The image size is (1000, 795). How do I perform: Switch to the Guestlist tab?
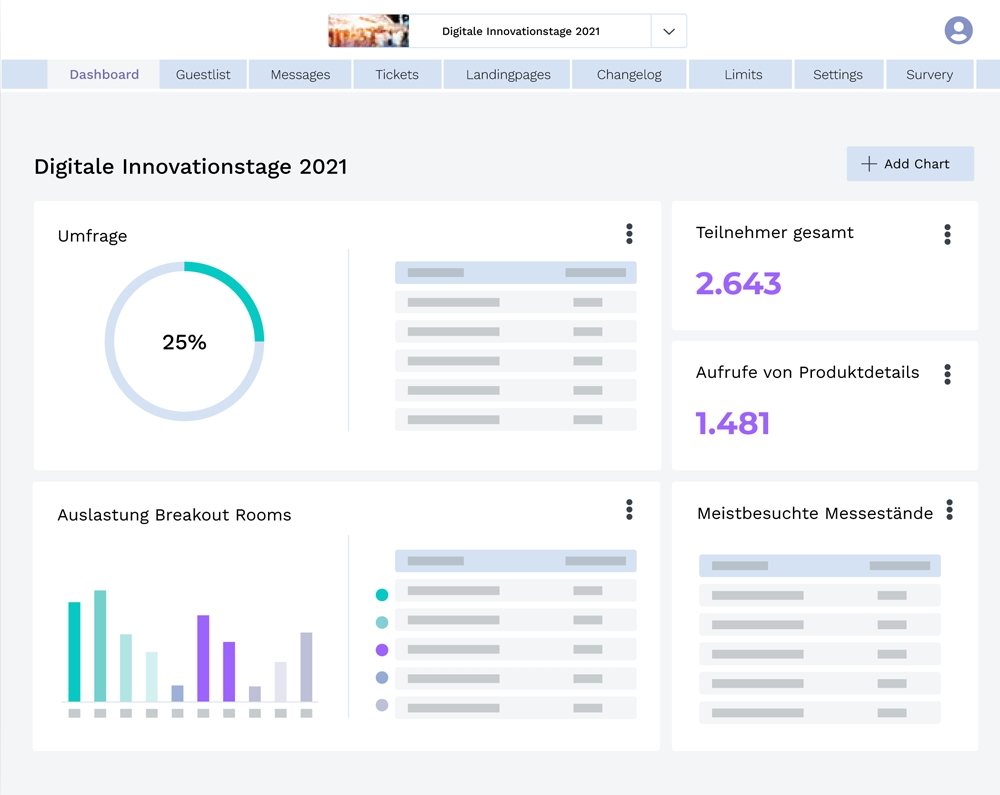click(203, 75)
